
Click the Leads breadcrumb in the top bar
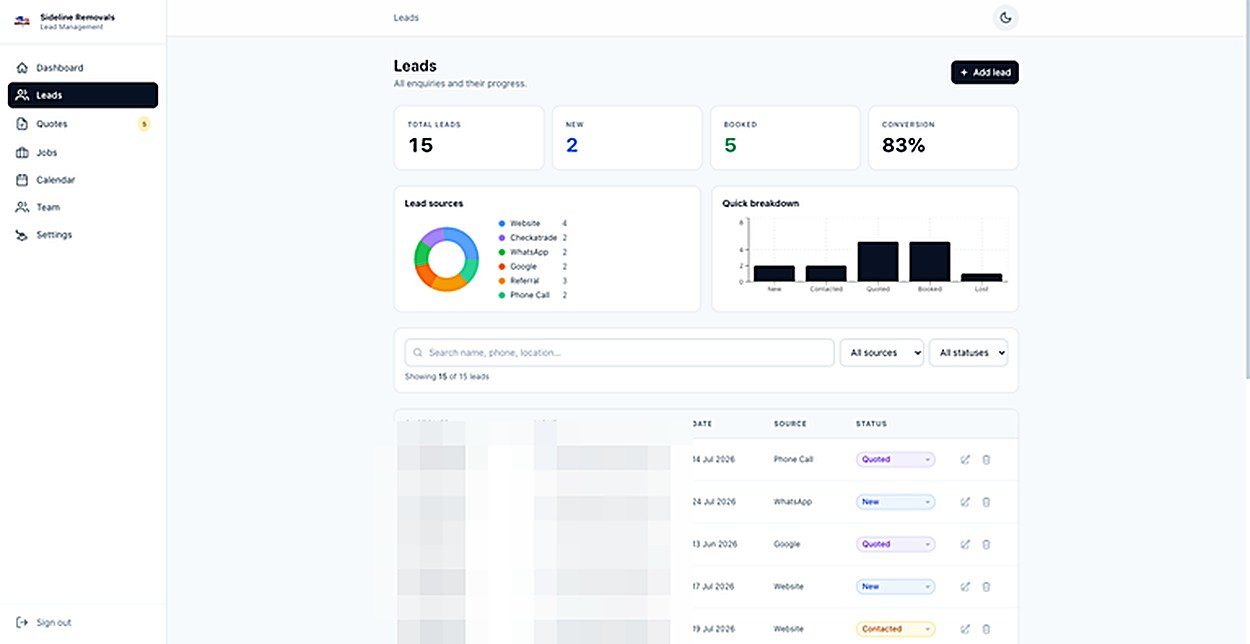[x=406, y=17]
